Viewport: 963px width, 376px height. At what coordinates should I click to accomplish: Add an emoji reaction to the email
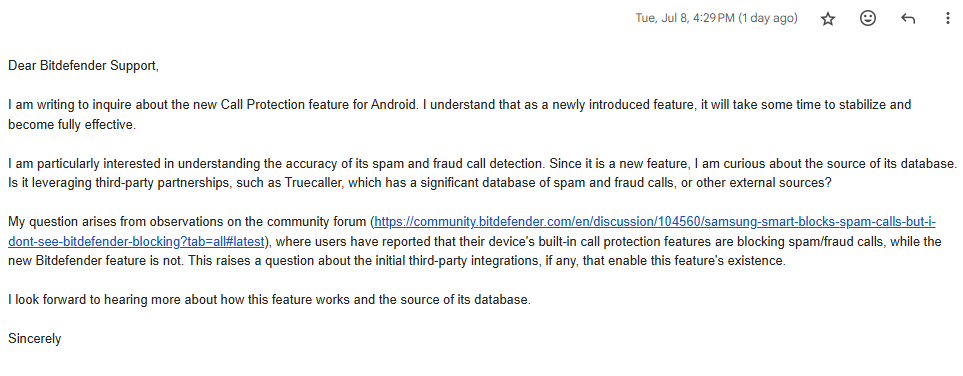tap(867, 19)
